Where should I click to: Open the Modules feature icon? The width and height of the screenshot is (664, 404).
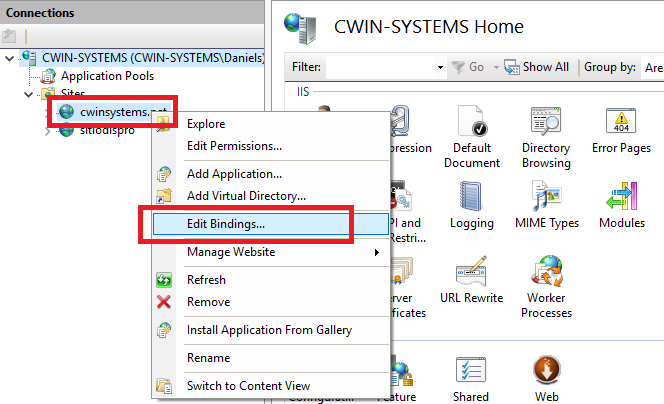pos(621,200)
